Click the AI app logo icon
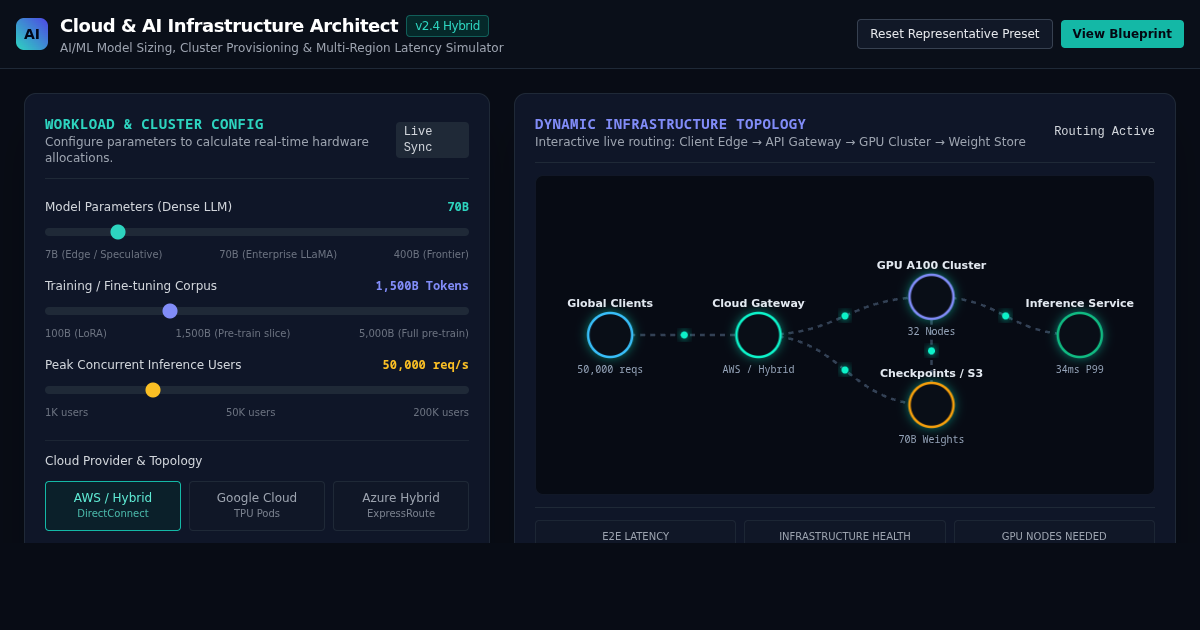 tap(32, 34)
